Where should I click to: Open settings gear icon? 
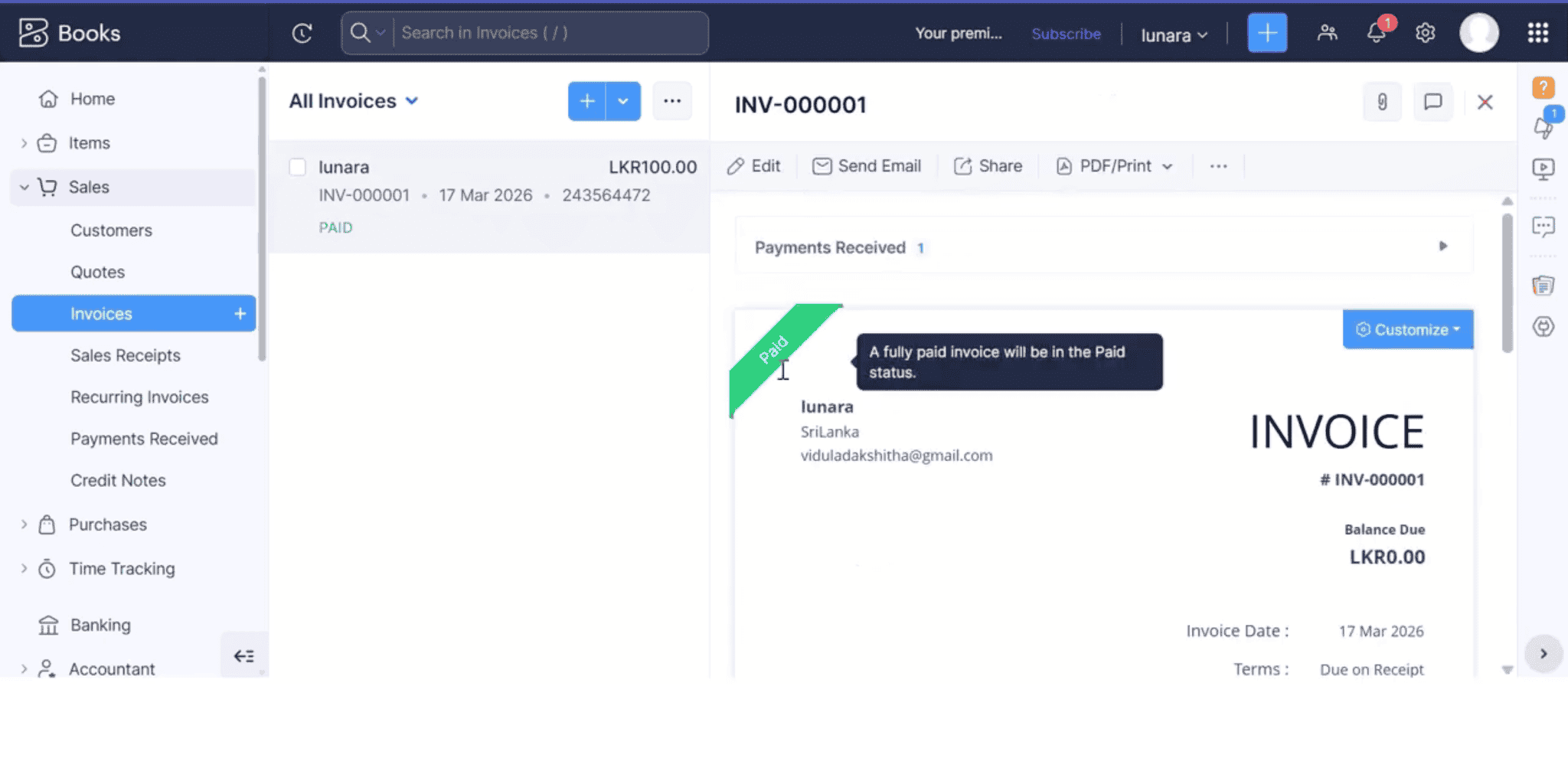click(x=1425, y=33)
